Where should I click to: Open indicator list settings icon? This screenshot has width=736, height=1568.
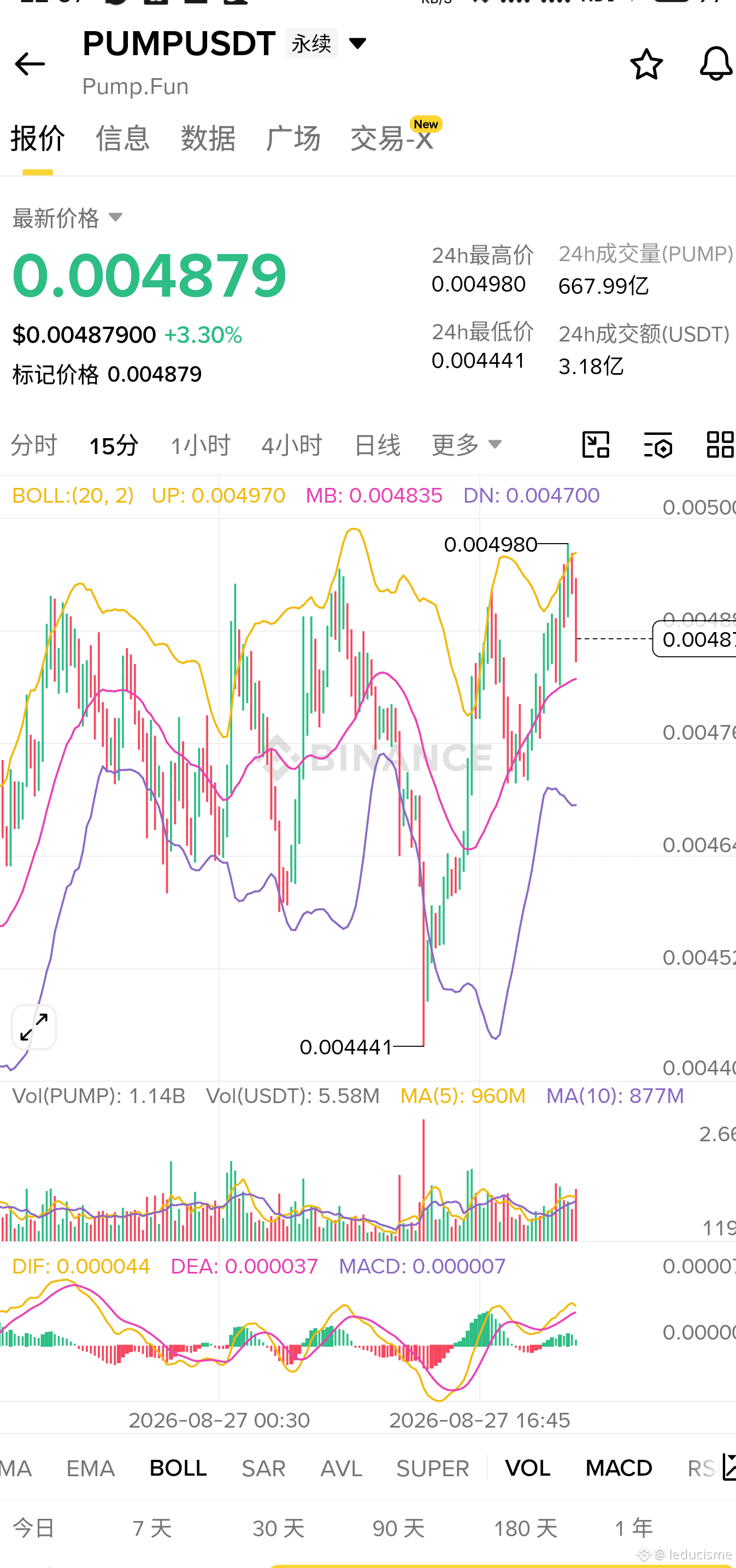tap(728, 1467)
